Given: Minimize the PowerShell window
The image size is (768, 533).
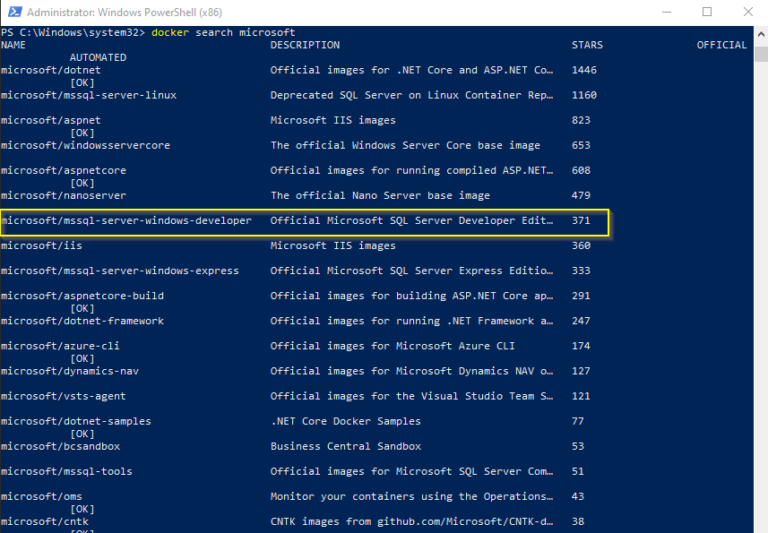Looking at the screenshot, I should pyautogui.click(x=664, y=12).
